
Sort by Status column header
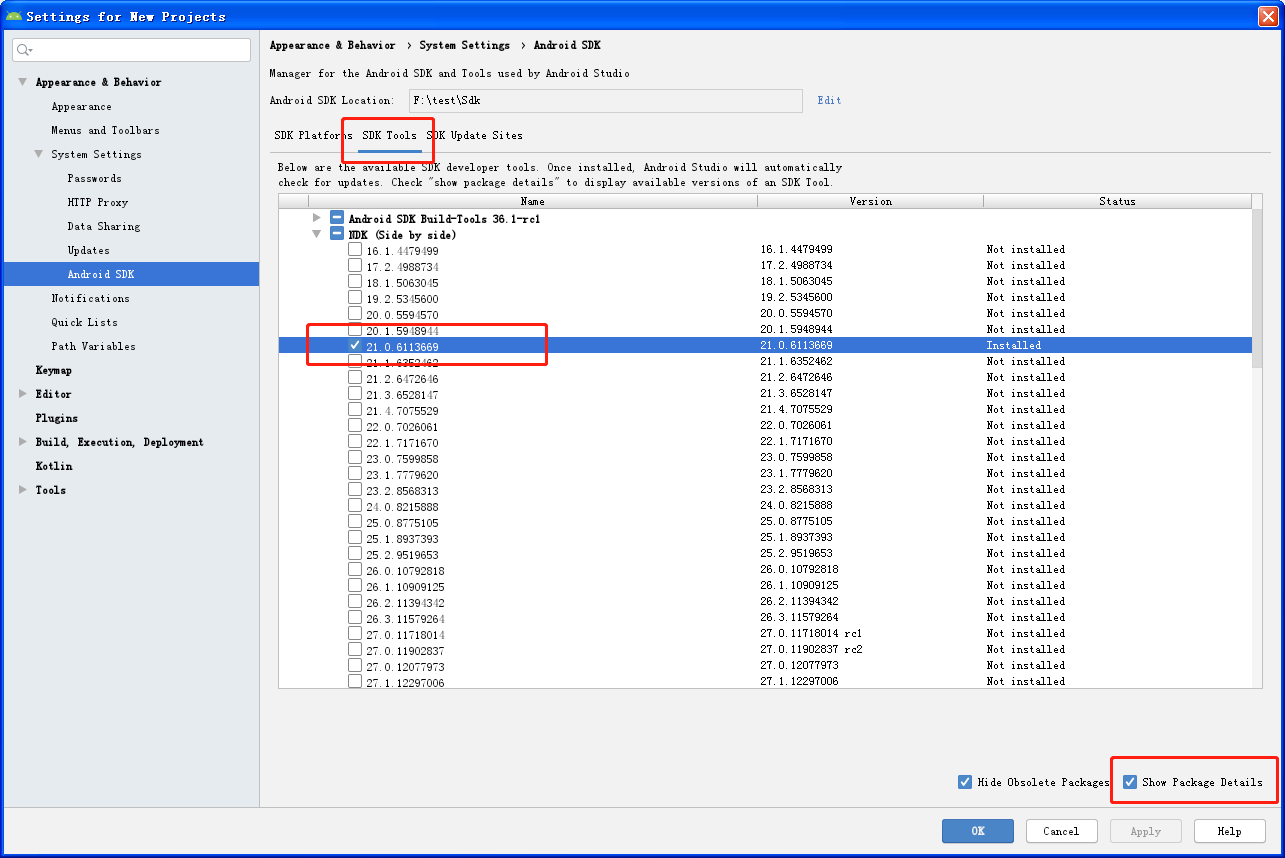(x=1117, y=201)
